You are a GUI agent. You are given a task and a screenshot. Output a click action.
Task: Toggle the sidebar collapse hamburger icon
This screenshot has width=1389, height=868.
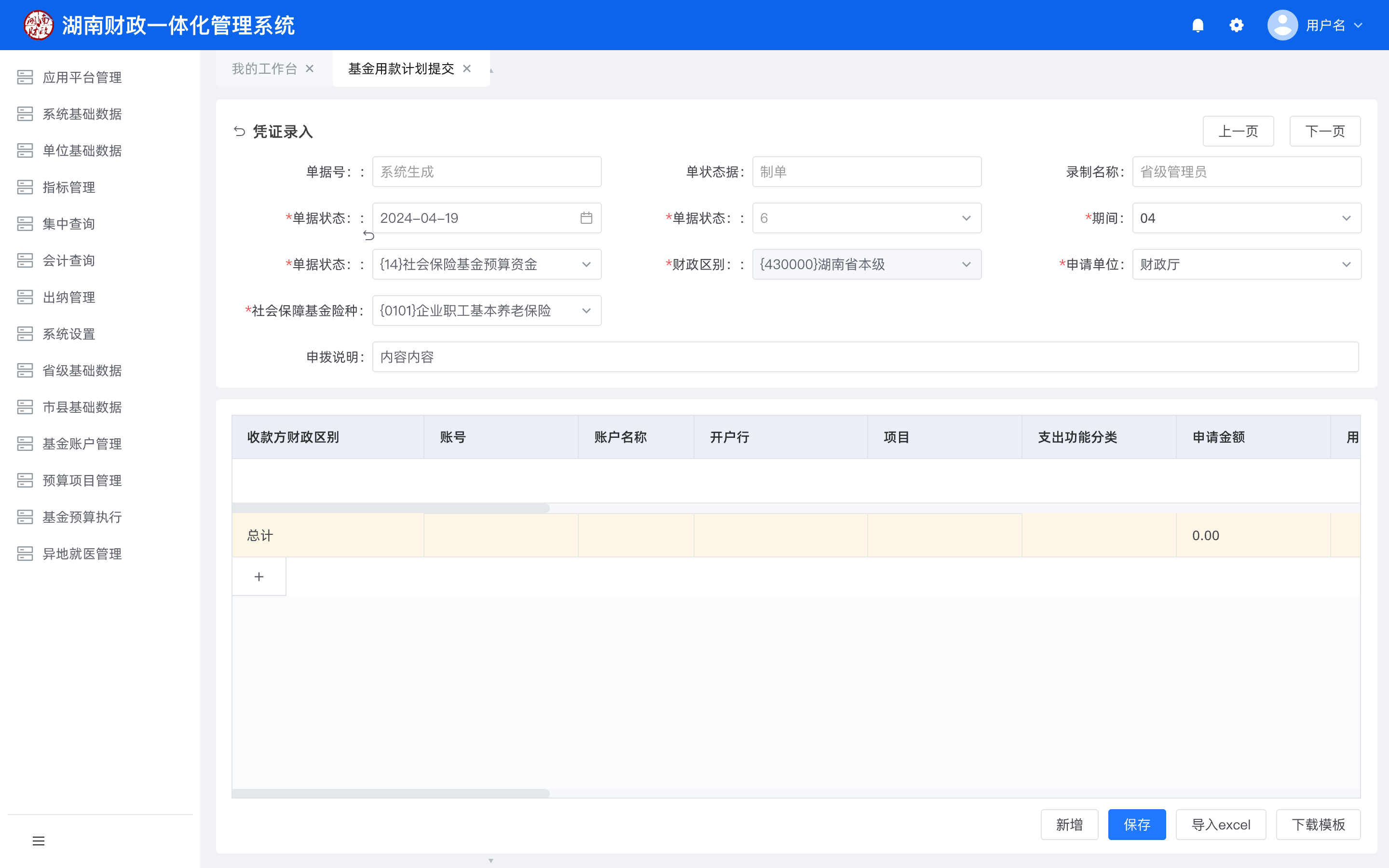[x=39, y=841]
